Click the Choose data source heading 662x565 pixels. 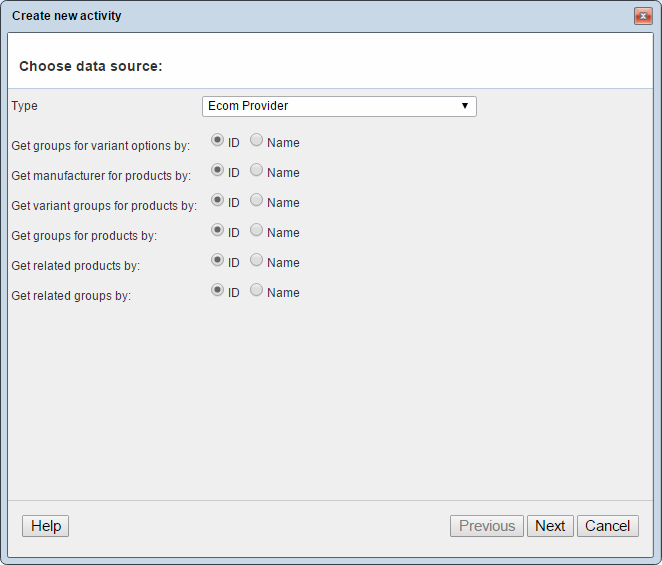[91, 66]
